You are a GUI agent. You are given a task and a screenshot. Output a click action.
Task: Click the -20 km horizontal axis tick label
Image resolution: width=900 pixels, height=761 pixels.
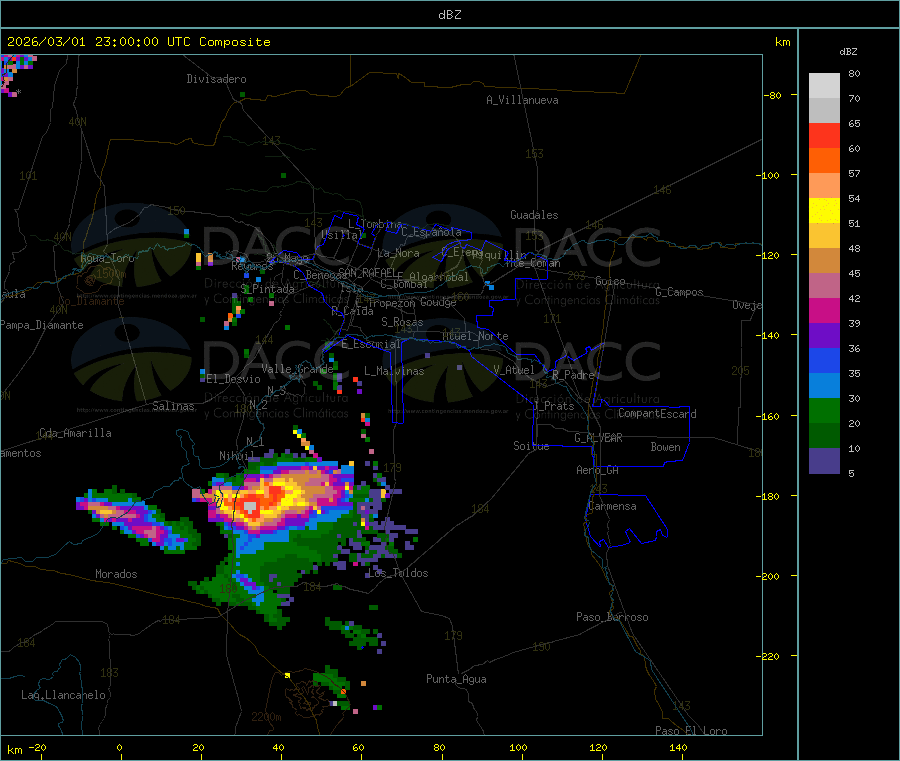[37, 748]
